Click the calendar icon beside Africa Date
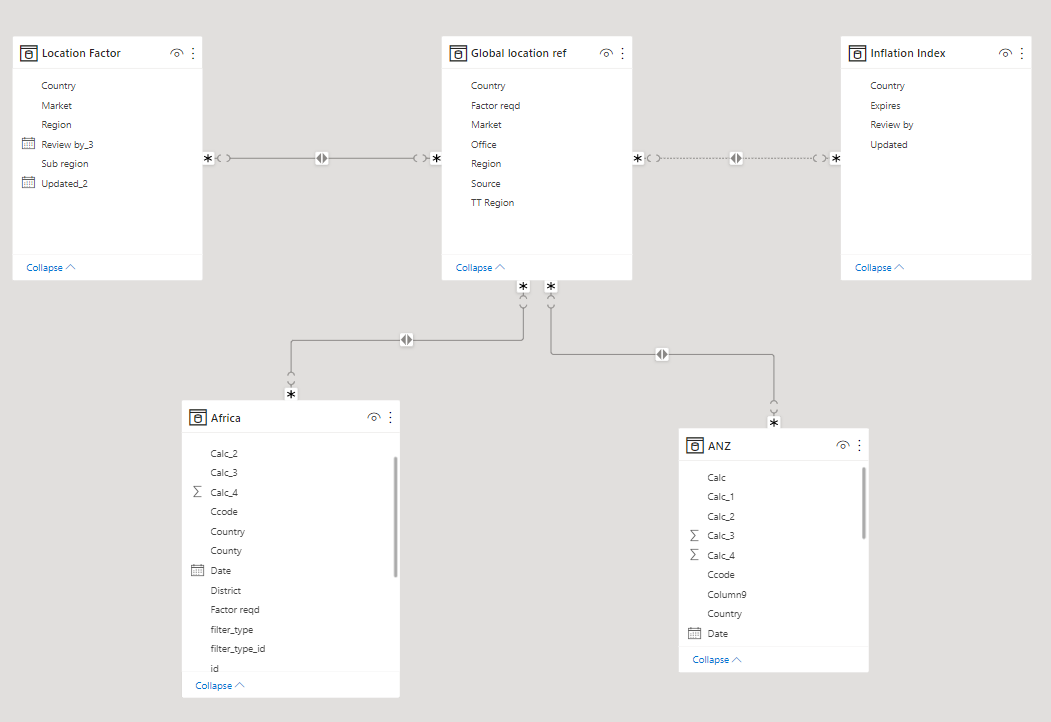 (x=197, y=570)
